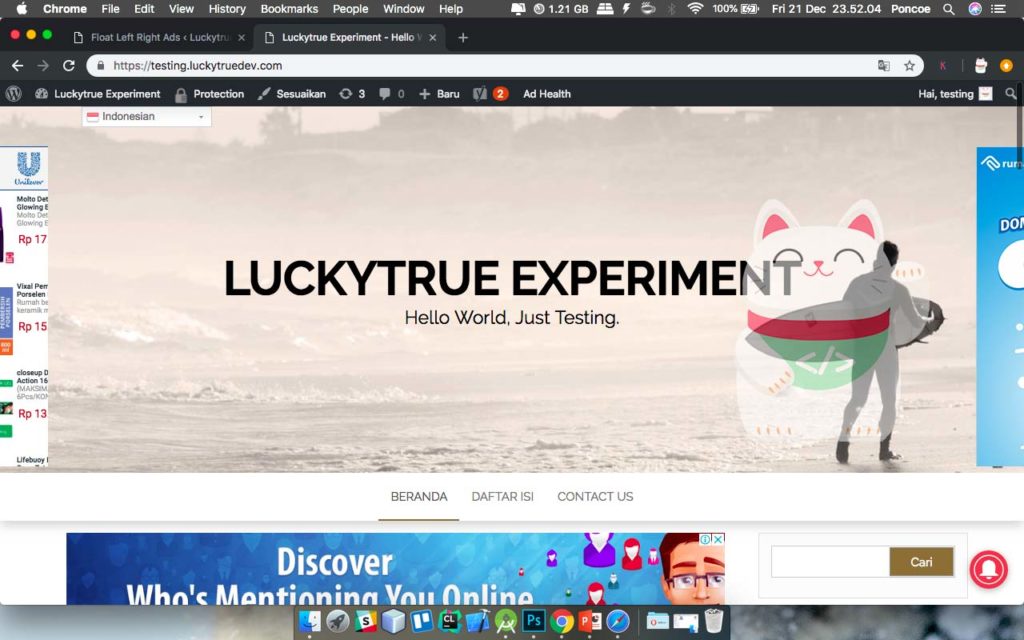1024x640 pixels.
Task: Launch Photoshop from the dock
Action: click(533, 621)
